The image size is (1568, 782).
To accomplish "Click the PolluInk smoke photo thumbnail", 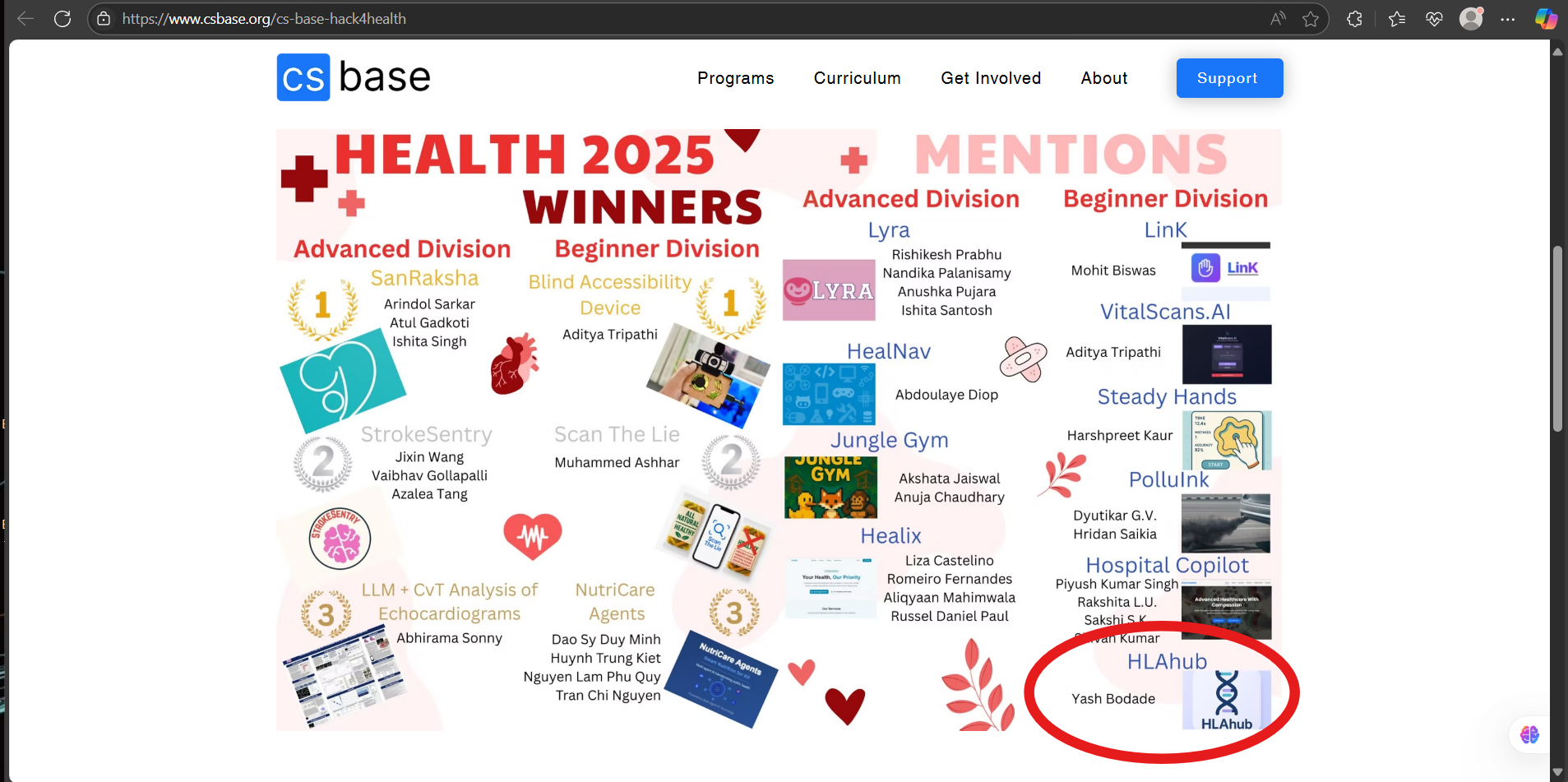I will [1226, 524].
